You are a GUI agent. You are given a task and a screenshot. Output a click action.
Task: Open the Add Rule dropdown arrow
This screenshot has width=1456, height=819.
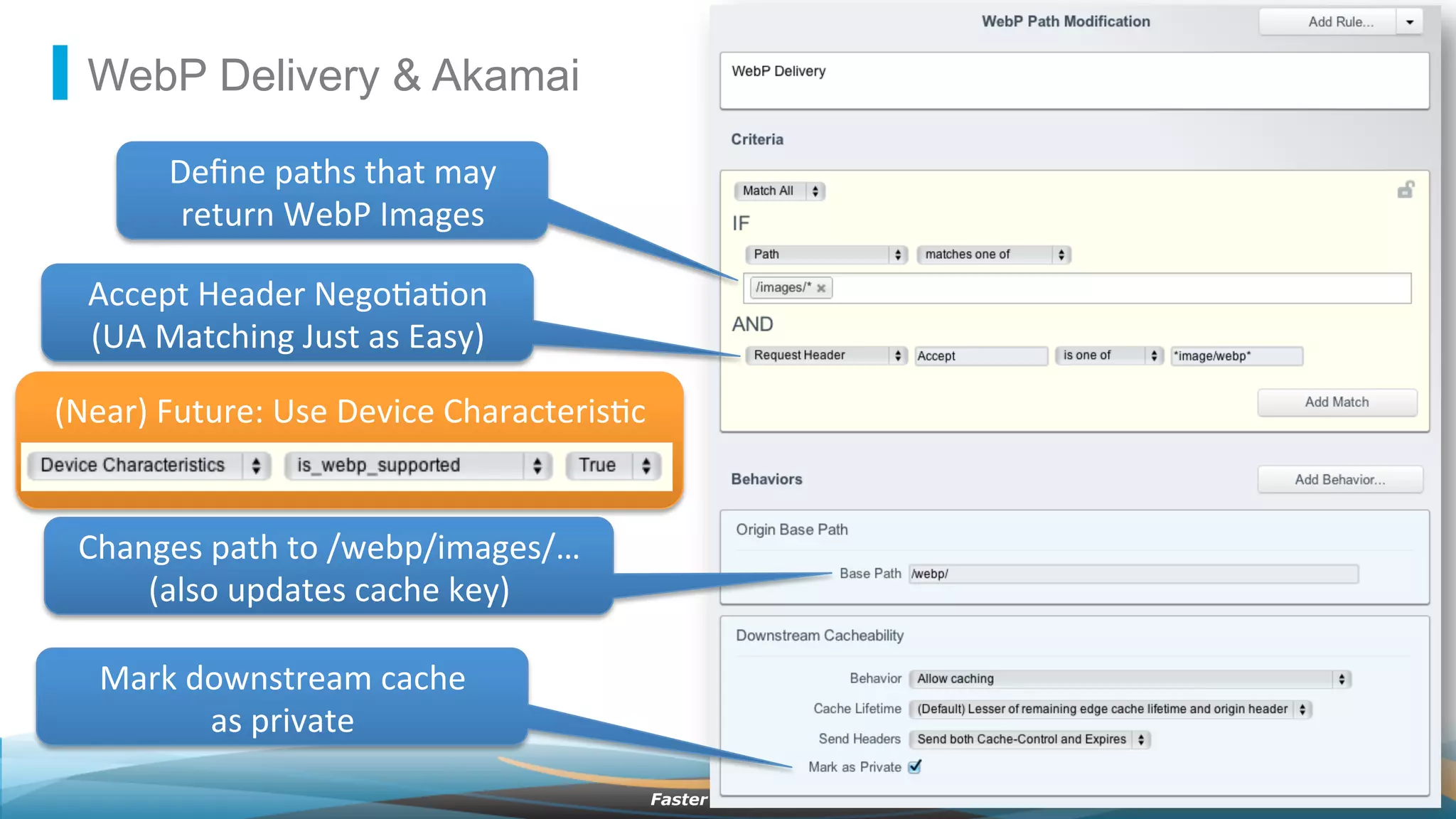click(1410, 22)
